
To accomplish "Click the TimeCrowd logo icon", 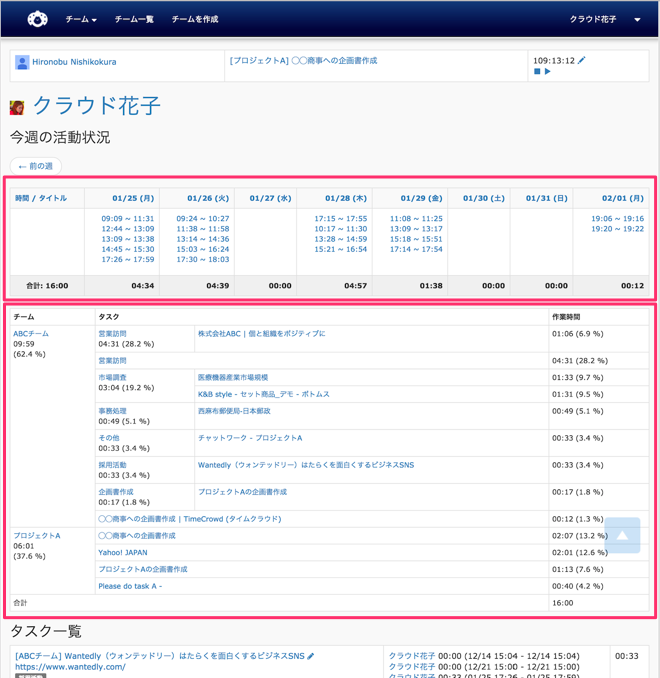I will [37, 19].
